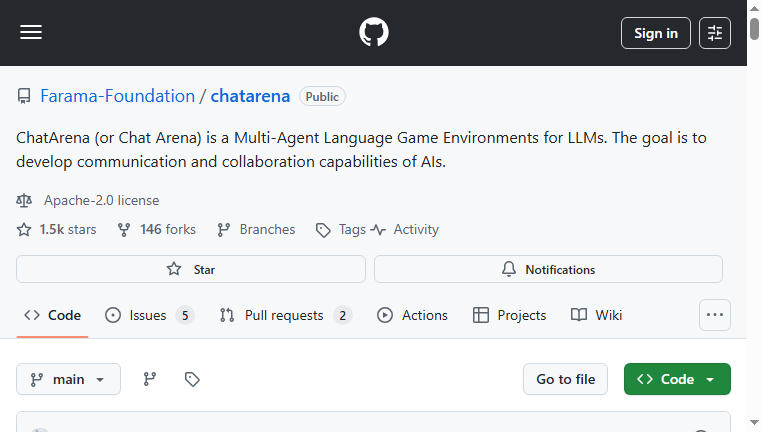Open the Branches link

267,229
